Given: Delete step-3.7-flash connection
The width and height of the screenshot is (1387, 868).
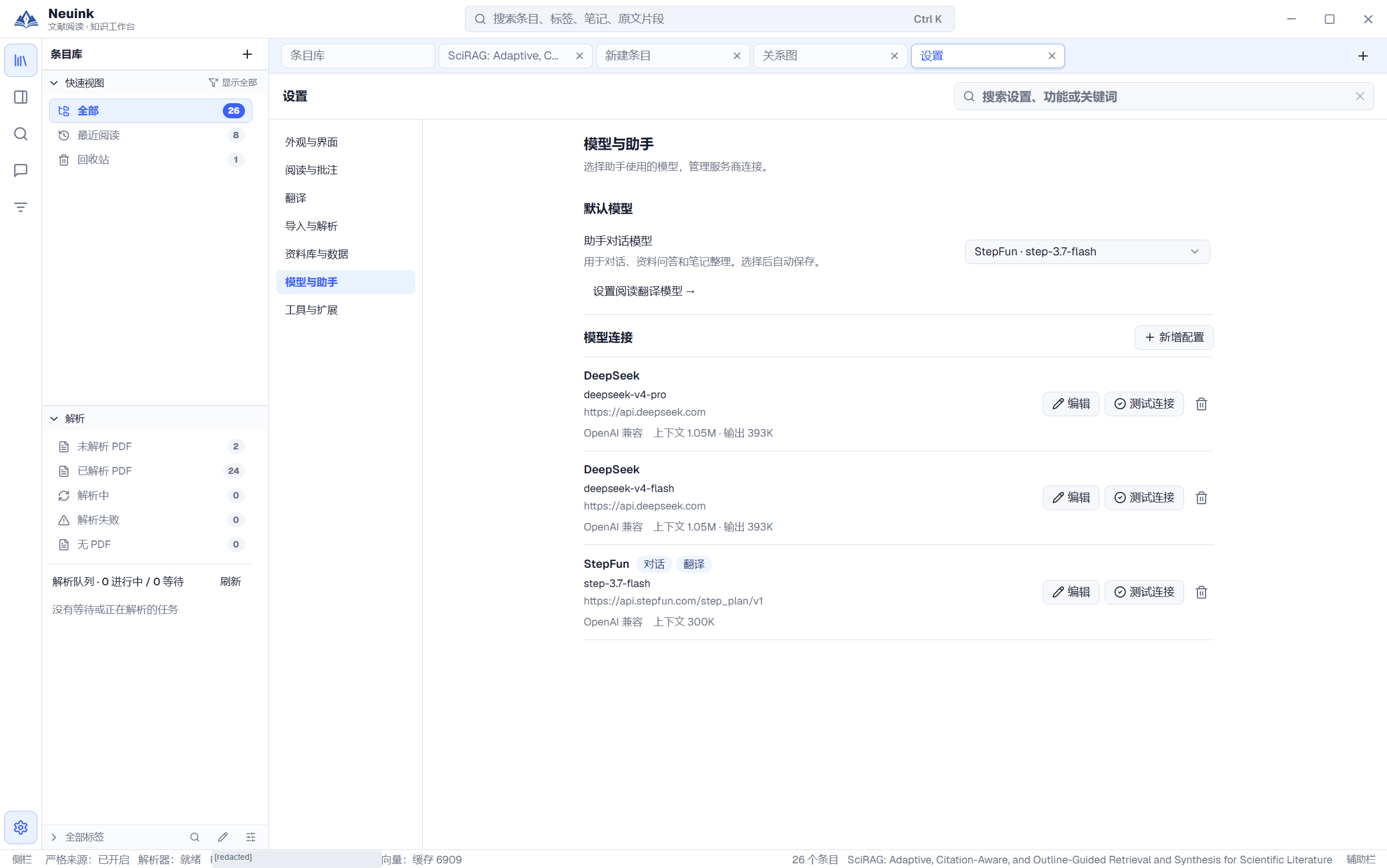Looking at the screenshot, I should [1202, 592].
